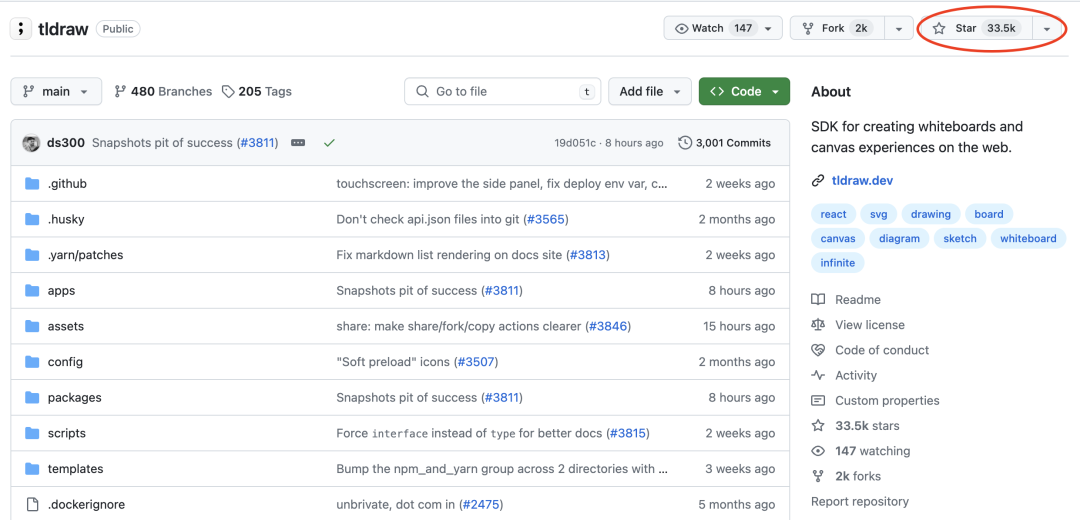Open the 205 Tags page
This screenshot has height=520, width=1080.
point(257,91)
